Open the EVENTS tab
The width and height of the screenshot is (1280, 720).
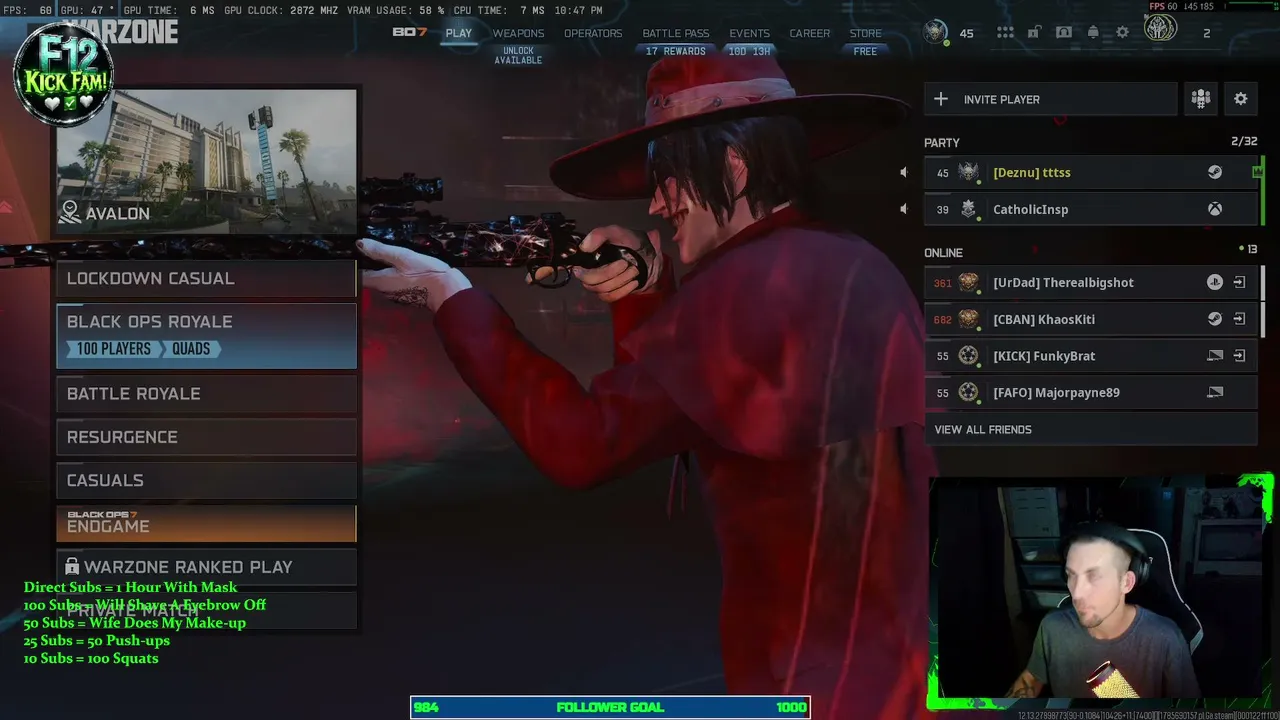749,33
